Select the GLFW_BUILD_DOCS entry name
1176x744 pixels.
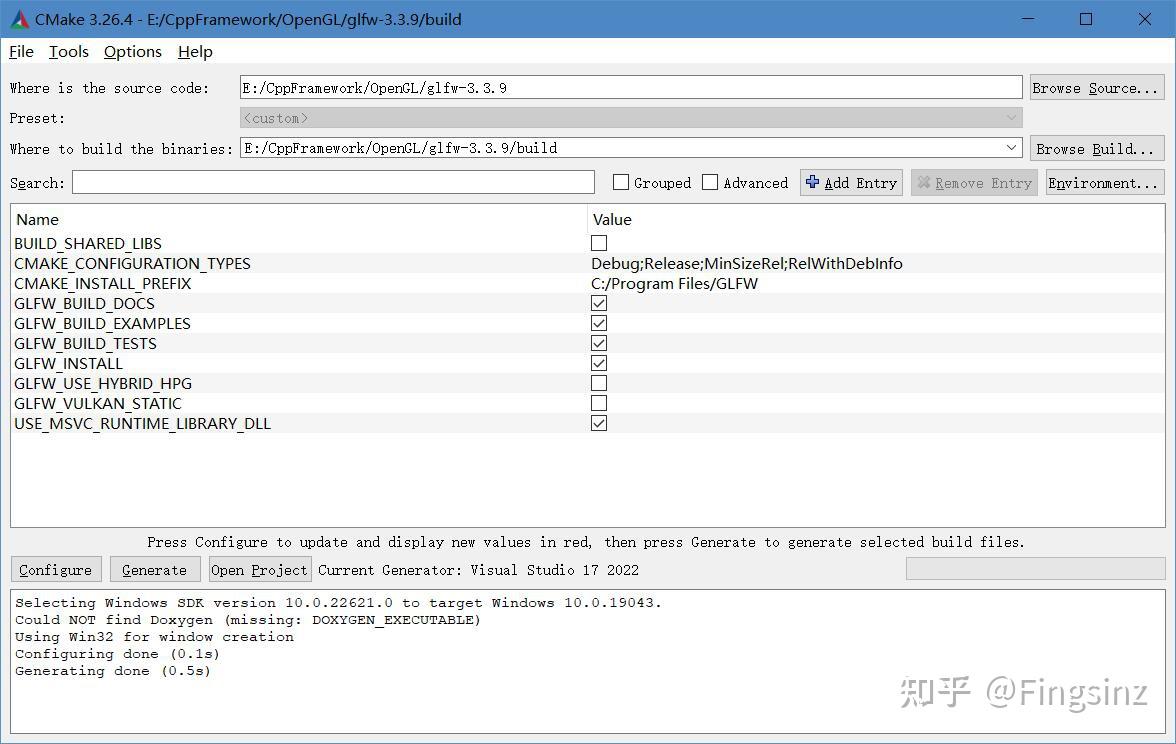pos(84,304)
